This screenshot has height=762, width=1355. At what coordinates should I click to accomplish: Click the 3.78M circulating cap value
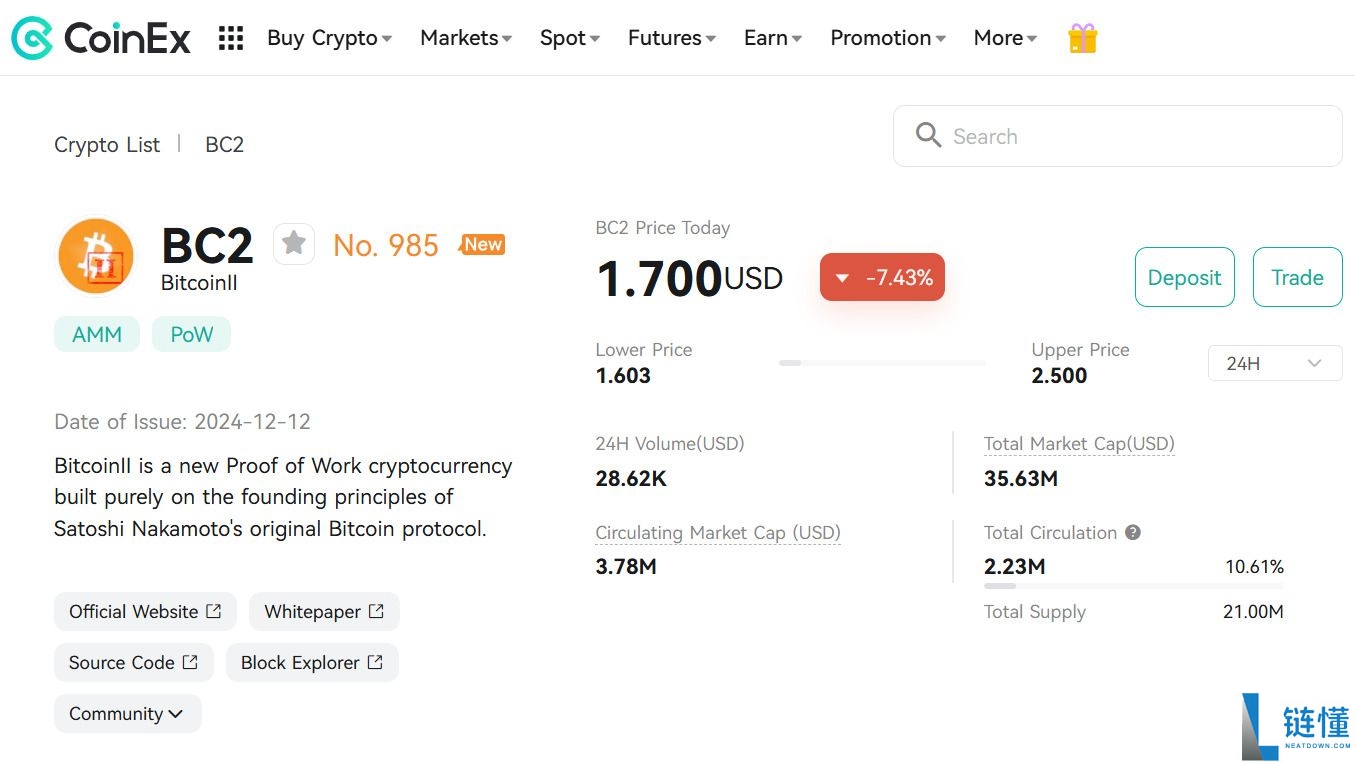point(626,567)
